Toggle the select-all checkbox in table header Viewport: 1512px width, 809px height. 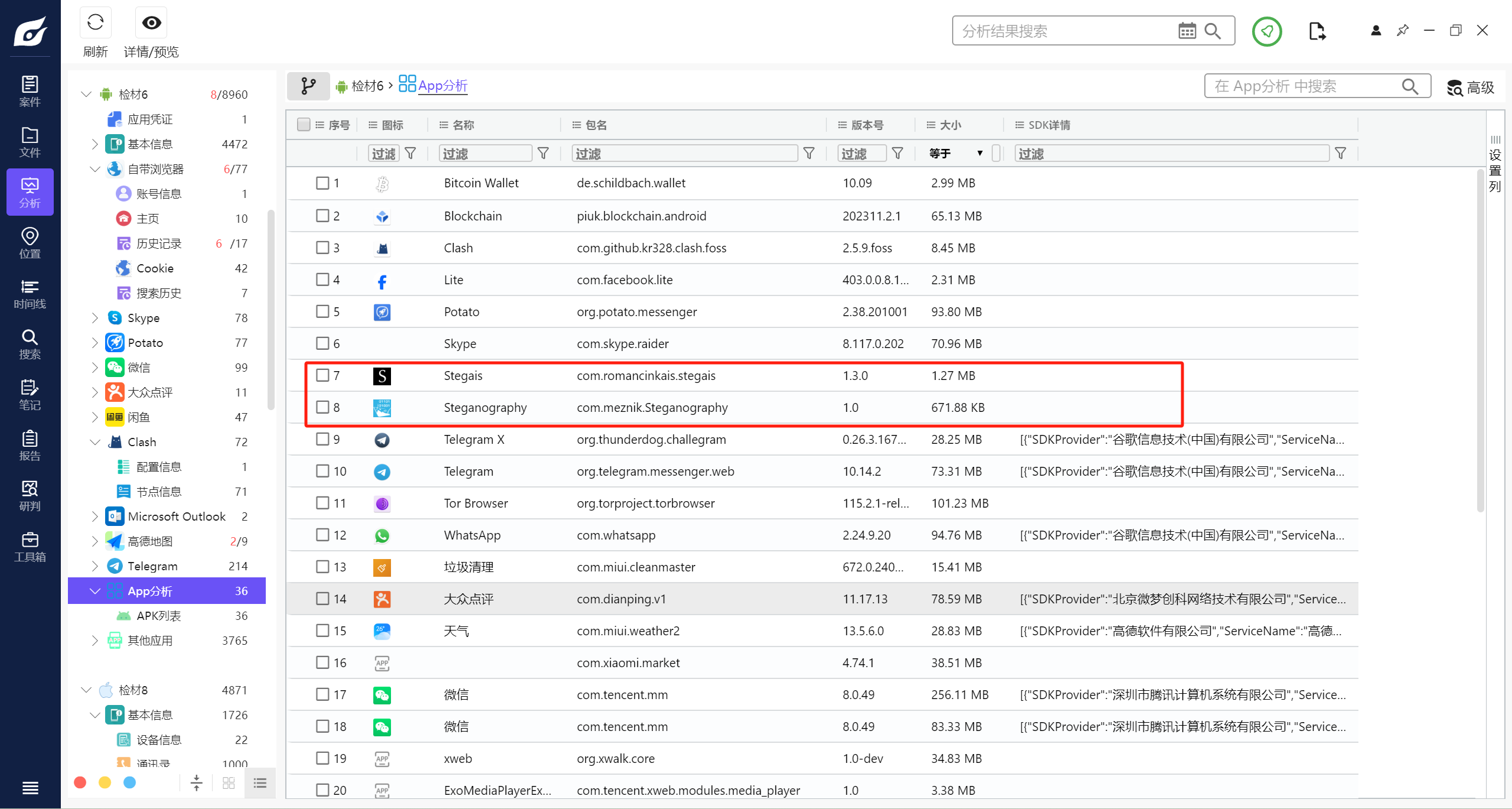click(x=304, y=125)
